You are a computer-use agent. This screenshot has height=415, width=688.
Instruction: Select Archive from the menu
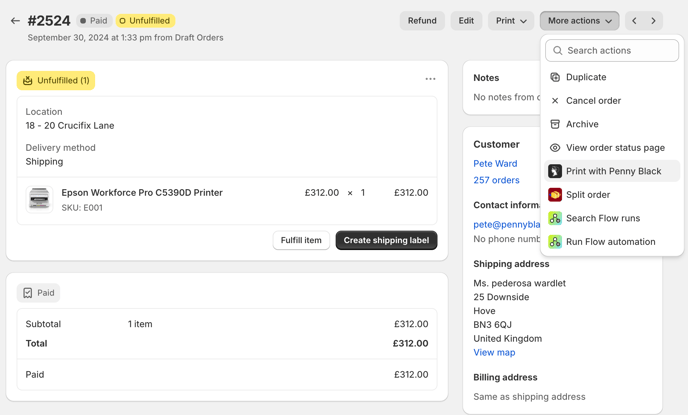tap(612, 124)
